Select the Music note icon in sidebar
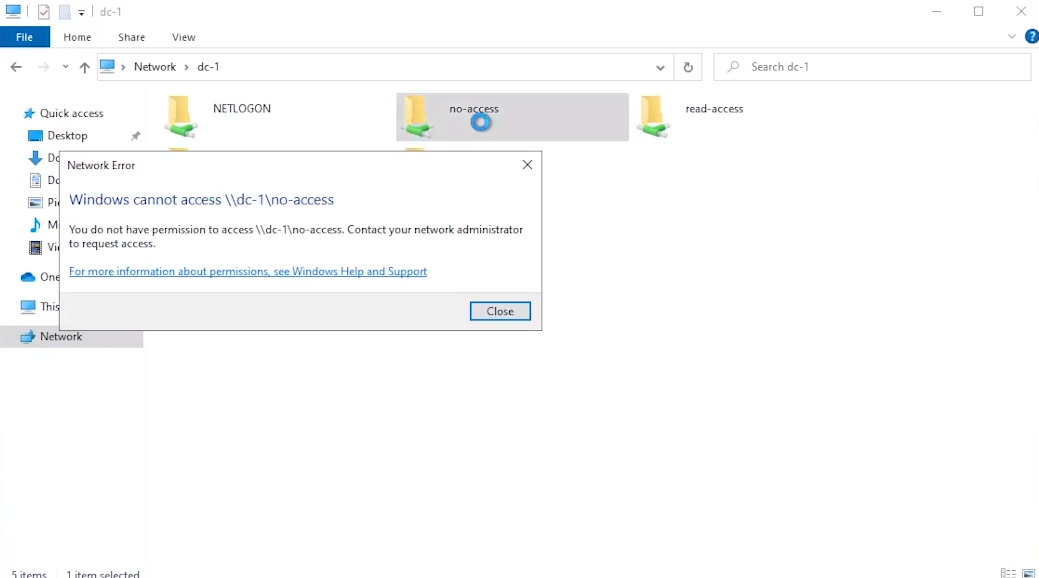Image resolution: width=1039 pixels, height=578 pixels. (x=35, y=225)
